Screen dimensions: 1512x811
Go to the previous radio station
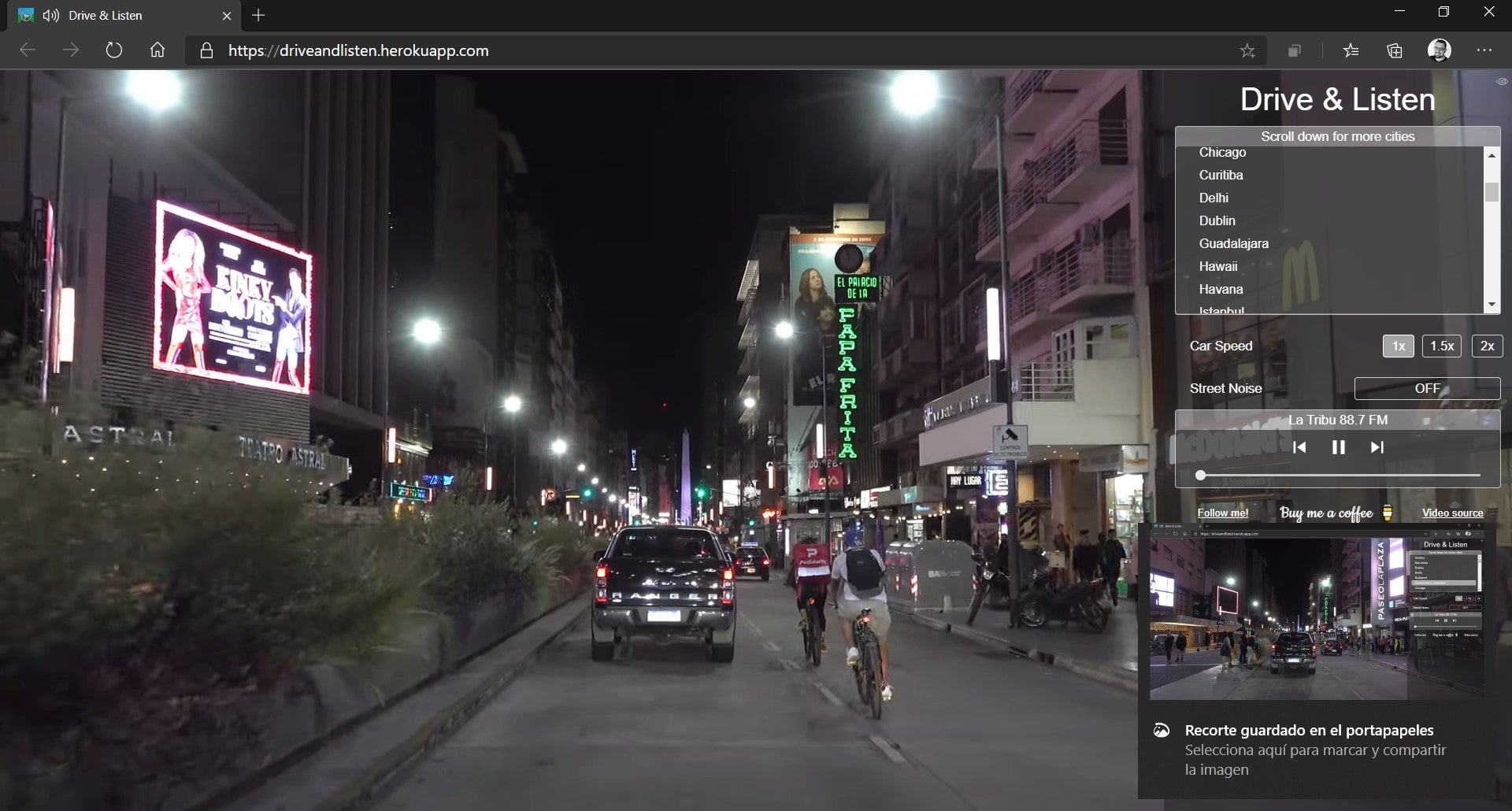(x=1299, y=447)
